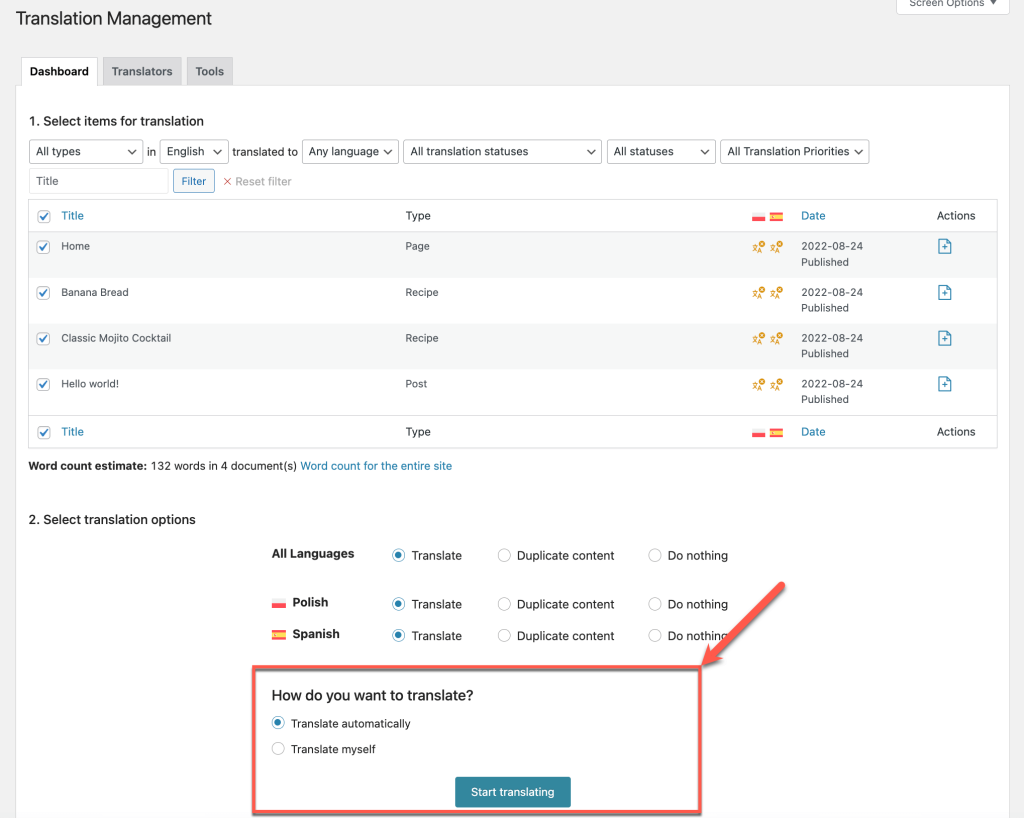Click the add-document Actions icon for Hello world!
The width and height of the screenshot is (1024, 818).
coord(944,383)
